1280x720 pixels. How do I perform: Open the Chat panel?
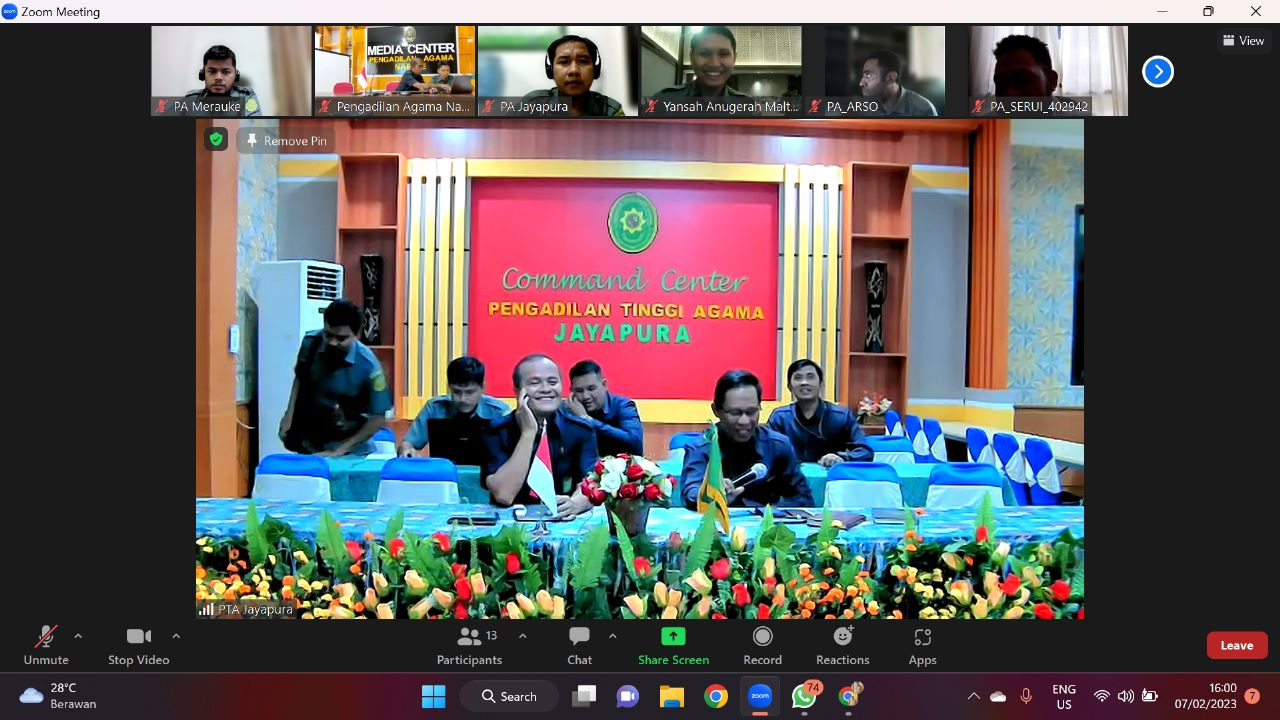pos(579,637)
